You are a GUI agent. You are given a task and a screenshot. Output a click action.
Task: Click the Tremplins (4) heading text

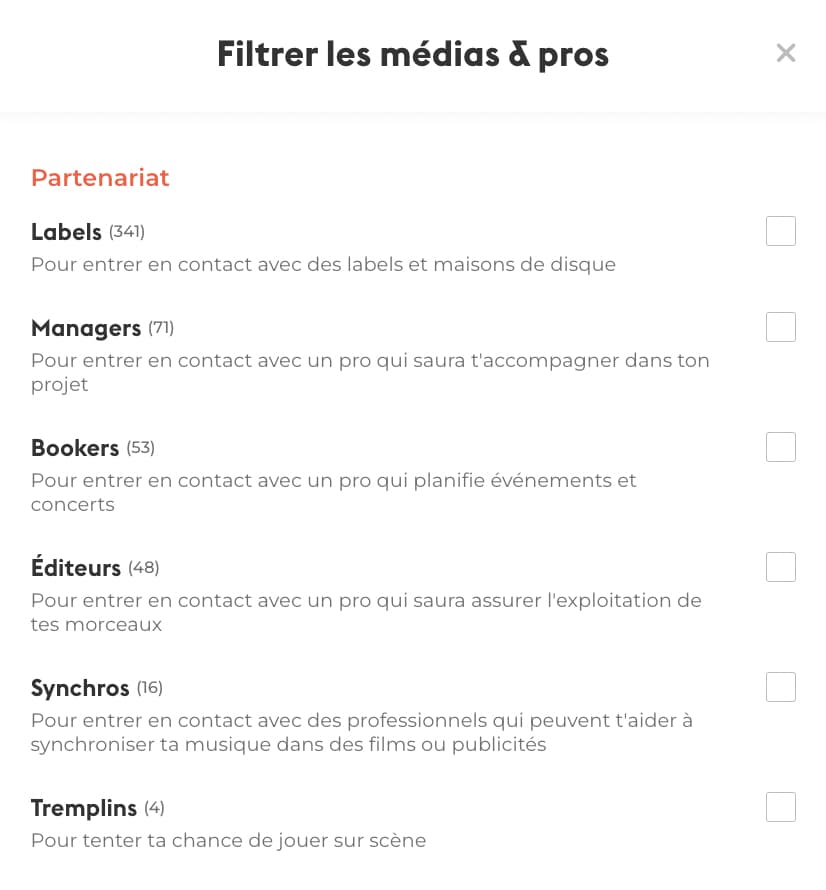pos(98,808)
